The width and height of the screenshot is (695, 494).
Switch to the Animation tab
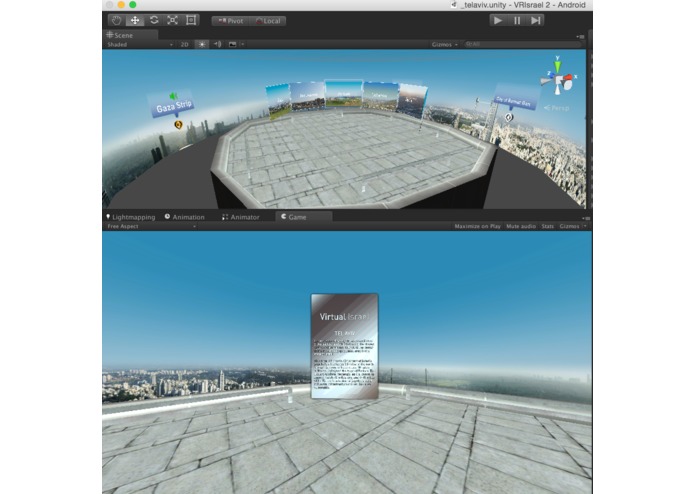[x=185, y=217]
